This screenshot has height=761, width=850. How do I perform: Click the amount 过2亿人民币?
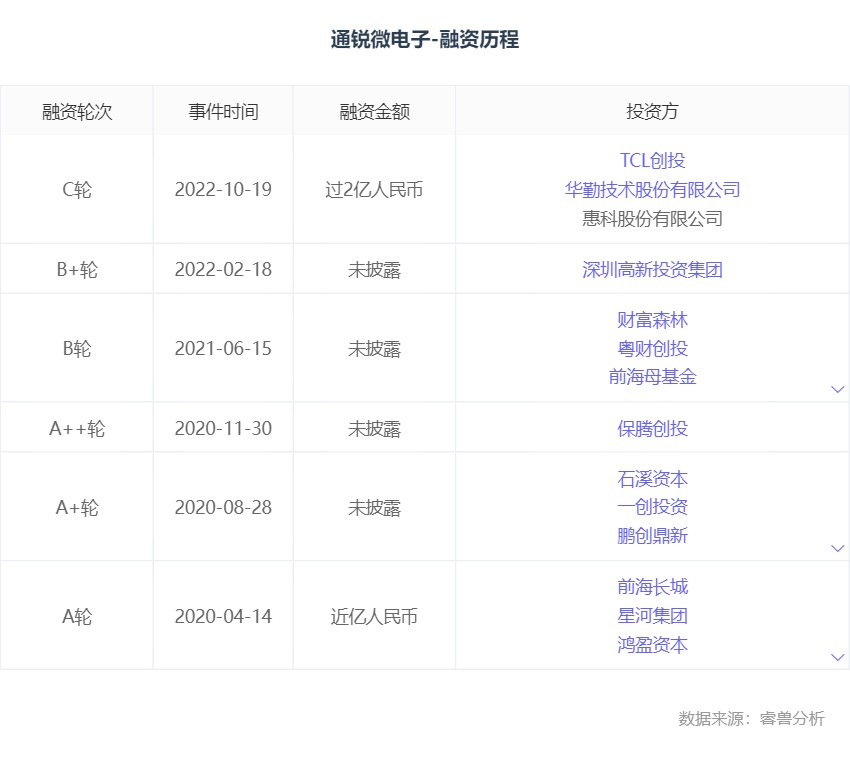point(374,190)
